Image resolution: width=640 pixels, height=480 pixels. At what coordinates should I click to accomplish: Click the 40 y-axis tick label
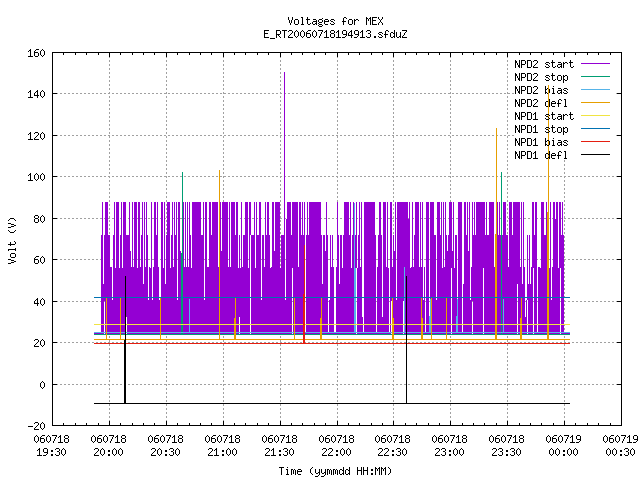39,302
